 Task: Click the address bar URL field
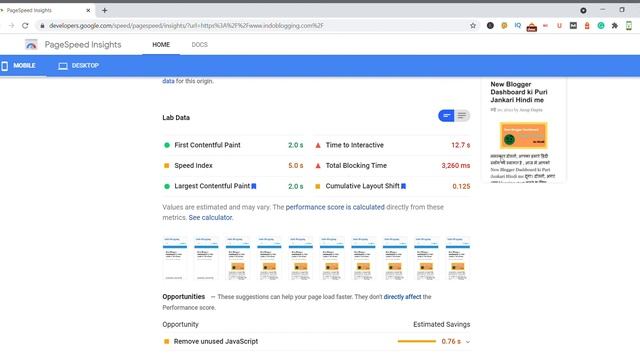click(x=257, y=26)
